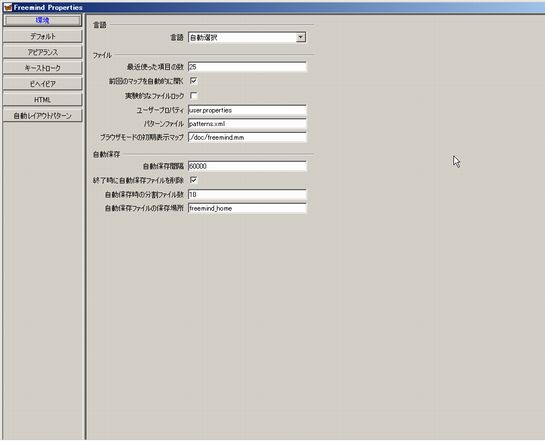Edit the 自動保存間隔 60000 field
Image resolution: width=545 pixels, height=441 pixels.
247,166
